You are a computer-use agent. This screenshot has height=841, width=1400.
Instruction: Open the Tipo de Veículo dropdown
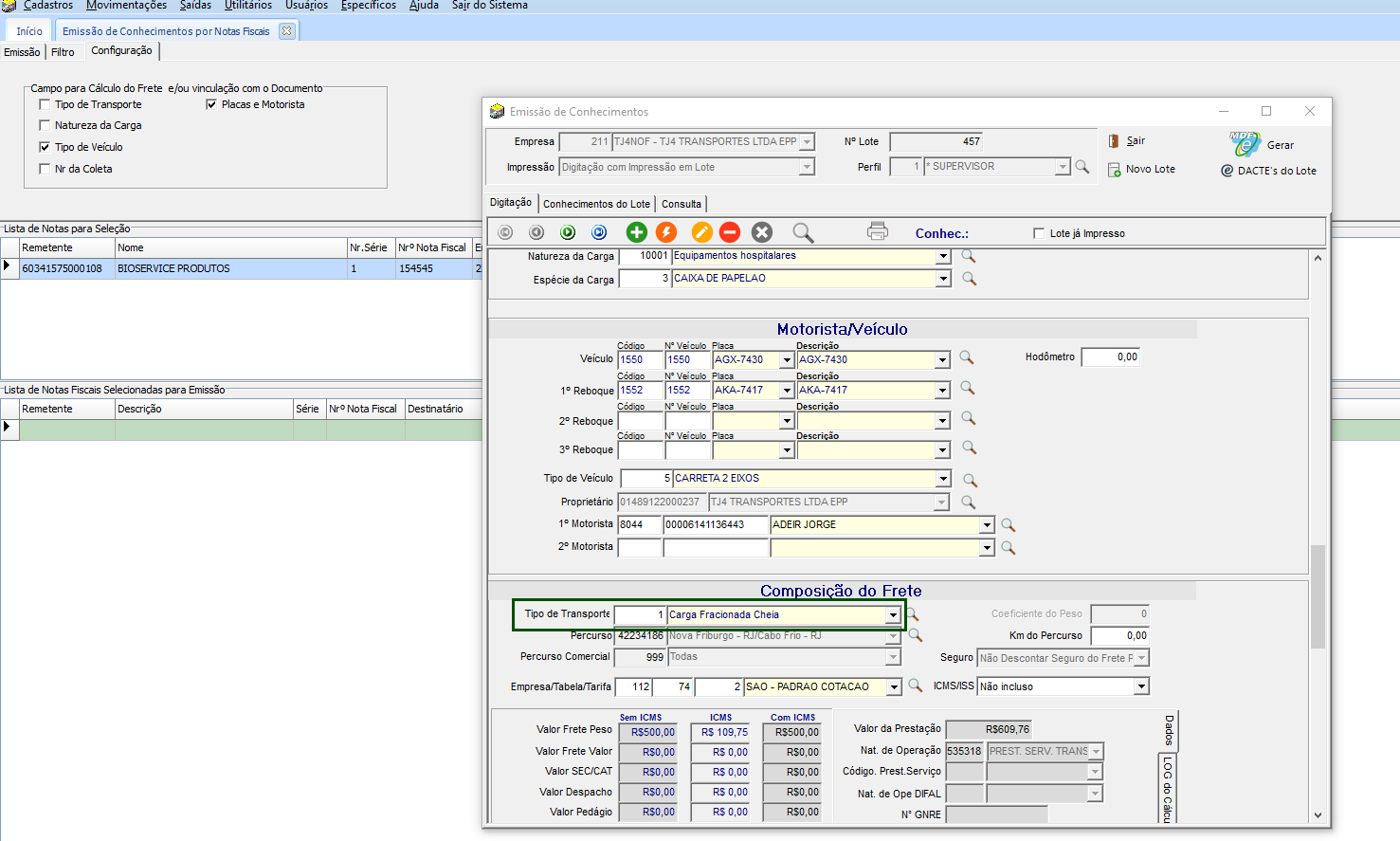coord(942,479)
